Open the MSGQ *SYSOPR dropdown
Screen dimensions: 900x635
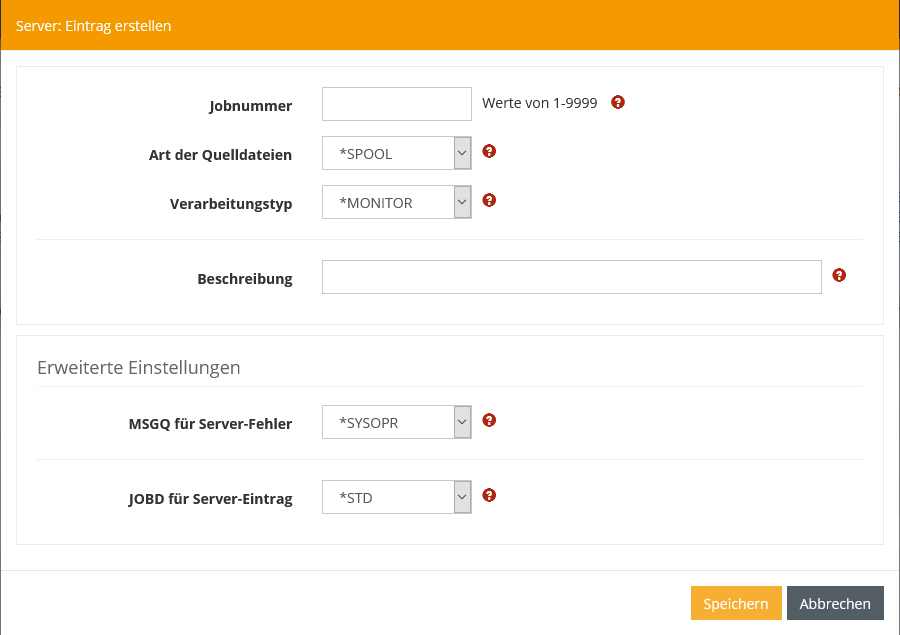click(396, 422)
